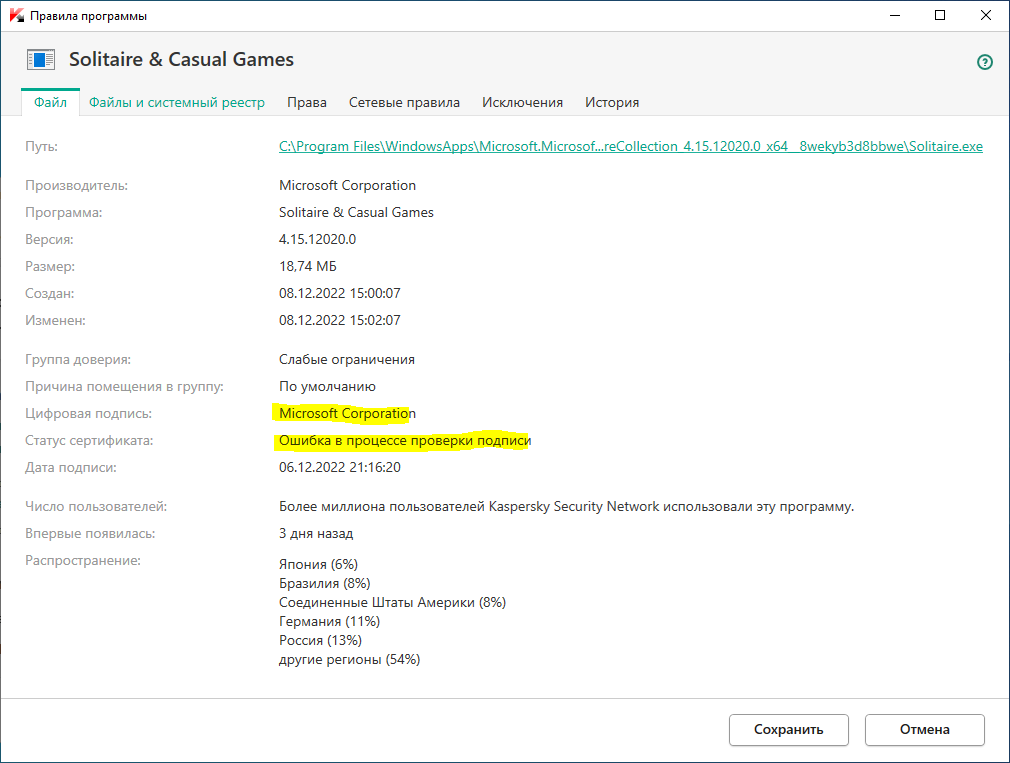Screen dimensions: 1010x763
Task: Click program name value Solitaire & Casual Games
Action: (356, 212)
